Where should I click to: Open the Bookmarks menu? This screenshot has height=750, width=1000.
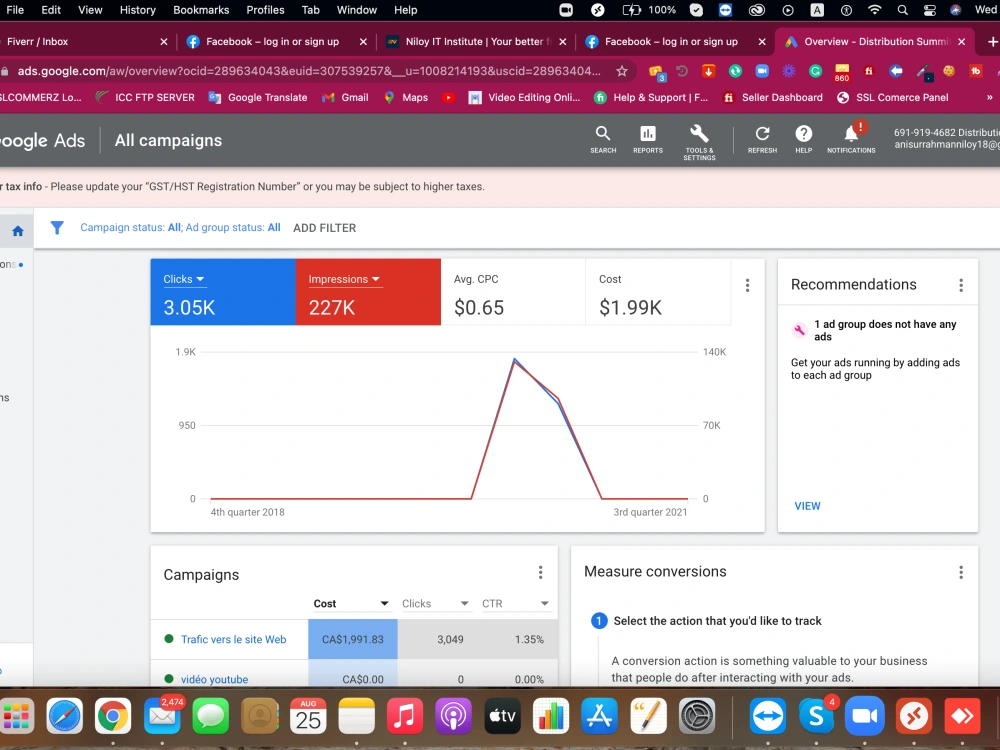201,10
